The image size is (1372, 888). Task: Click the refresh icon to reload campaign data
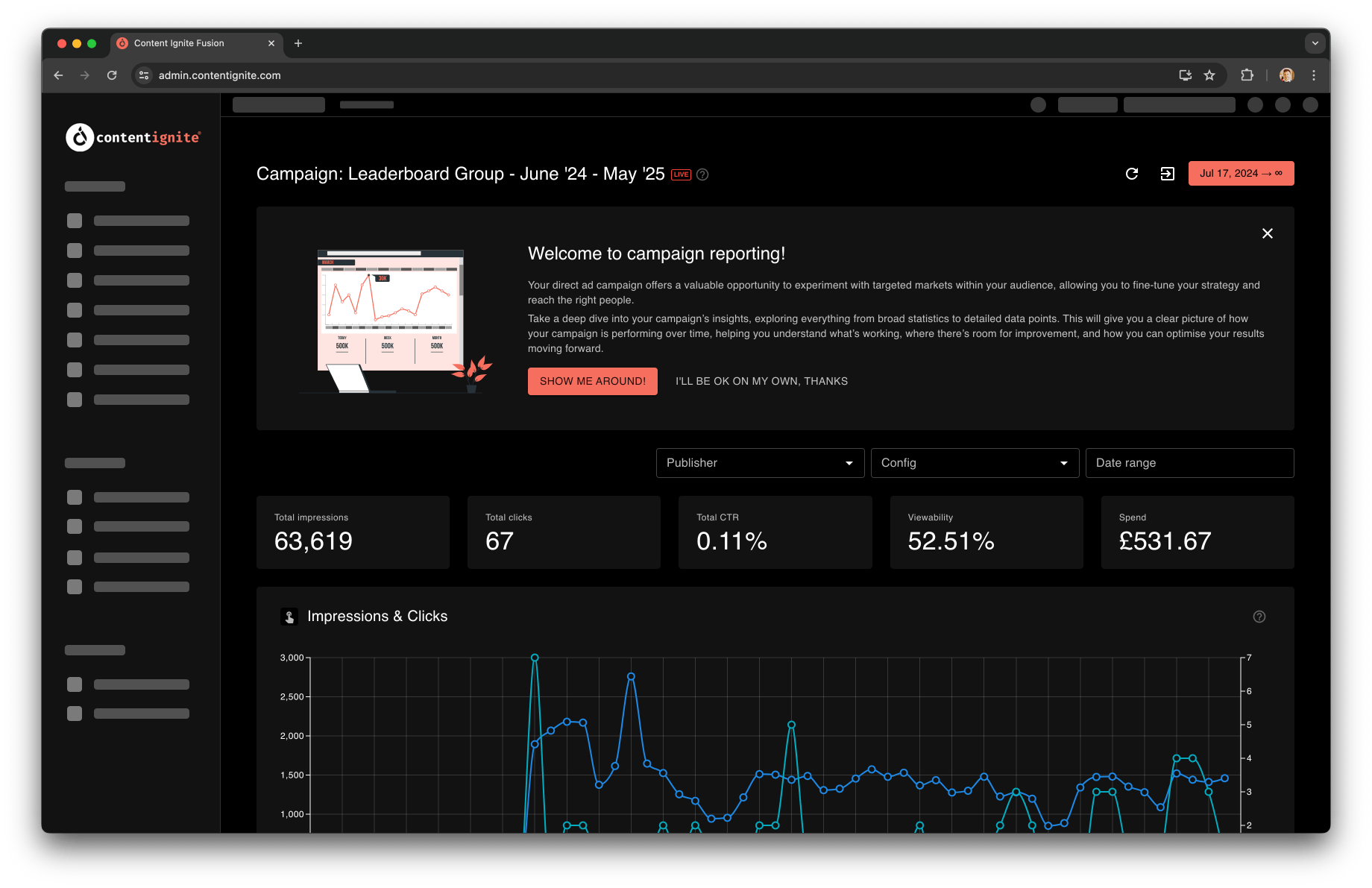[1132, 173]
